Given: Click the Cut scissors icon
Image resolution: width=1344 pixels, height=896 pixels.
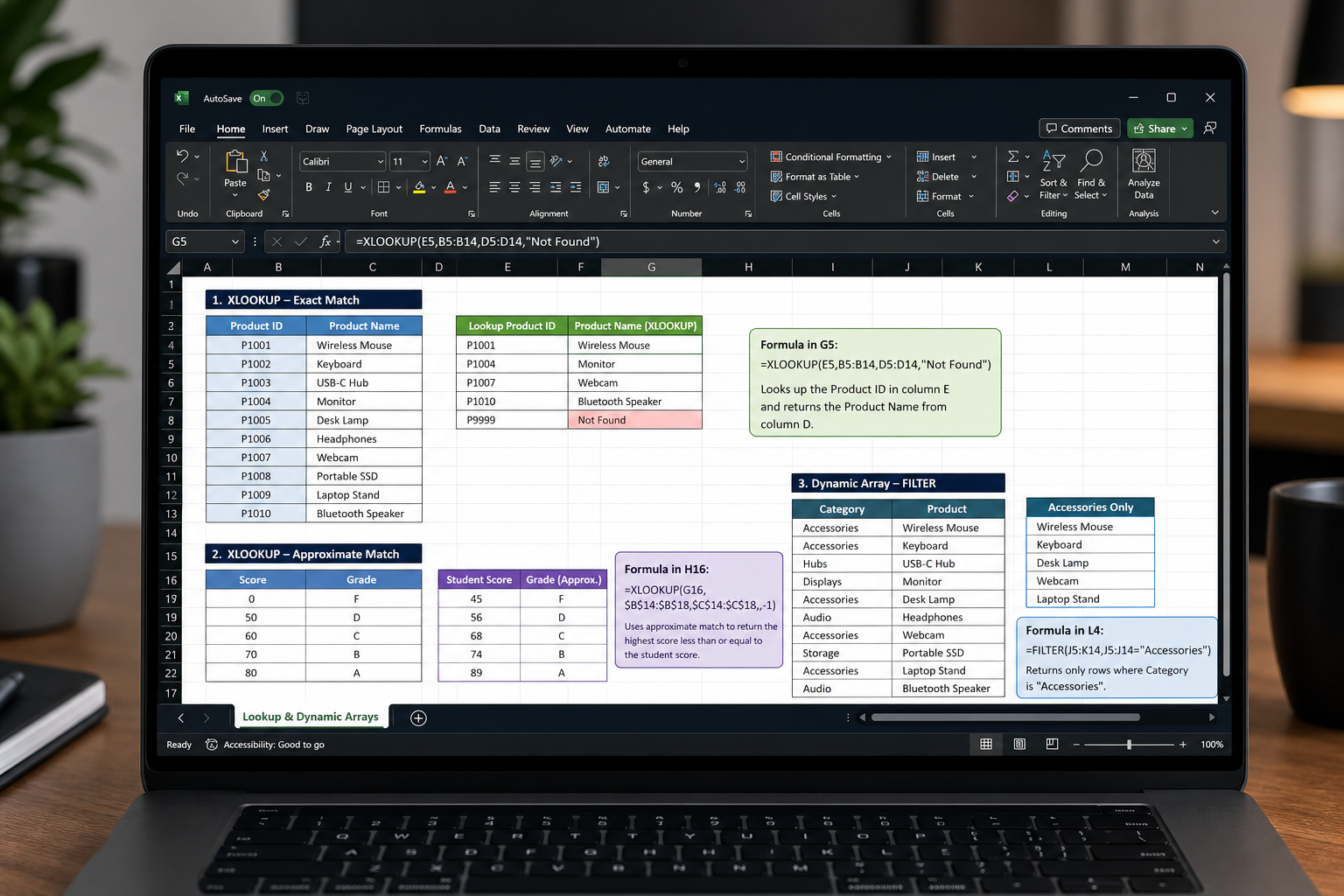Looking at the screenshot, I should (x=263, y=156).
